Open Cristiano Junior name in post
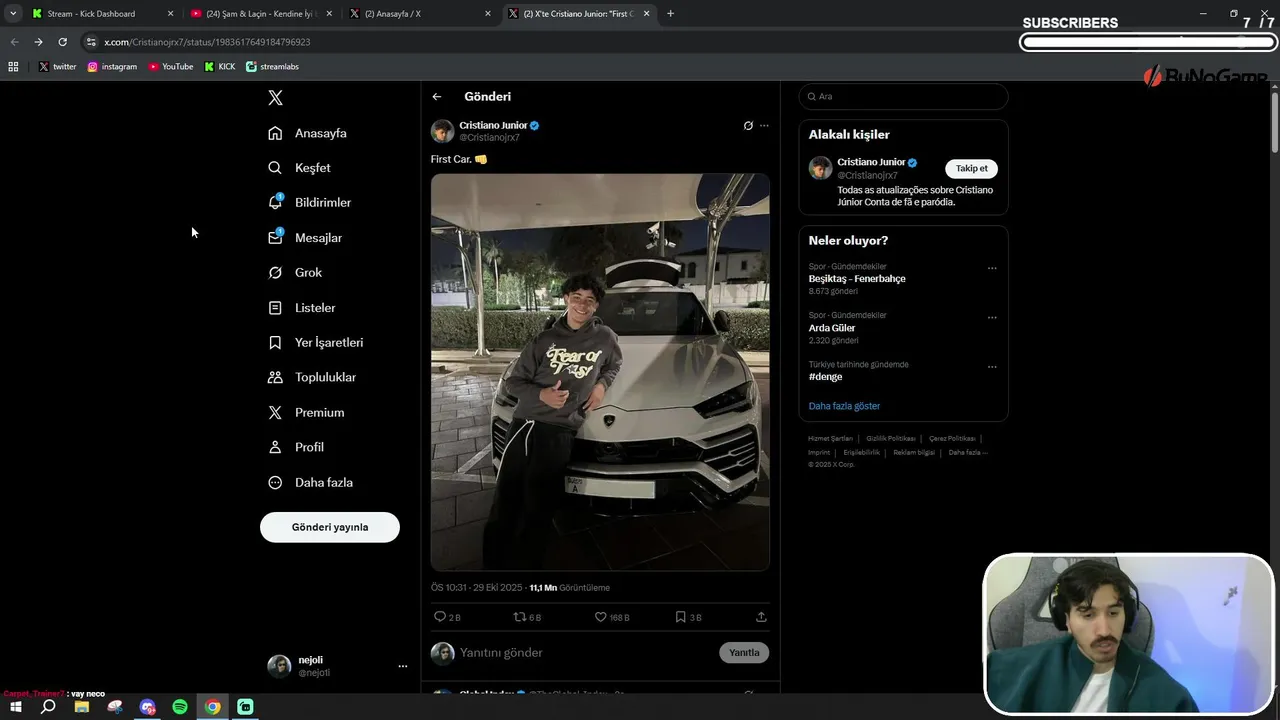This screenshot has width=1280, height=720. click(x=493, y=125)
